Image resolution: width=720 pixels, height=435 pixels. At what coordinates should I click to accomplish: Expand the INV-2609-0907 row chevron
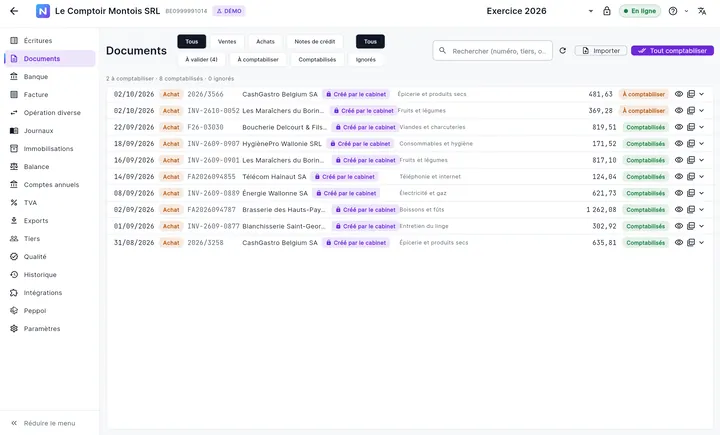point(702,144)
